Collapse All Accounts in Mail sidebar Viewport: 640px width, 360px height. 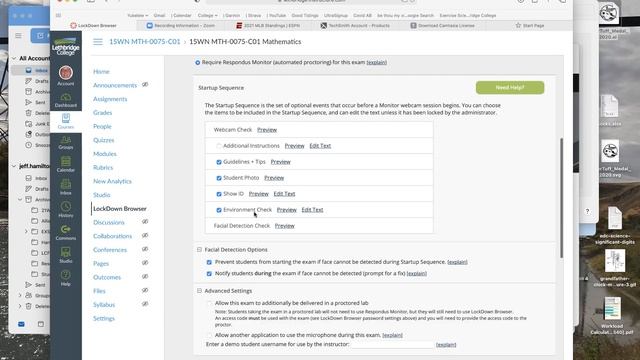(x=14, y=58)
